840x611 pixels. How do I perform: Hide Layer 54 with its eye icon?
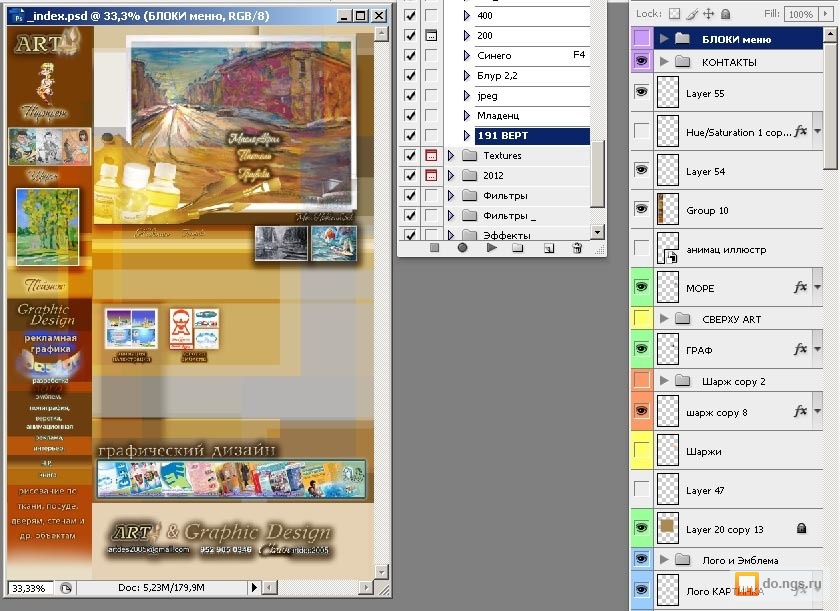(641, 170)
